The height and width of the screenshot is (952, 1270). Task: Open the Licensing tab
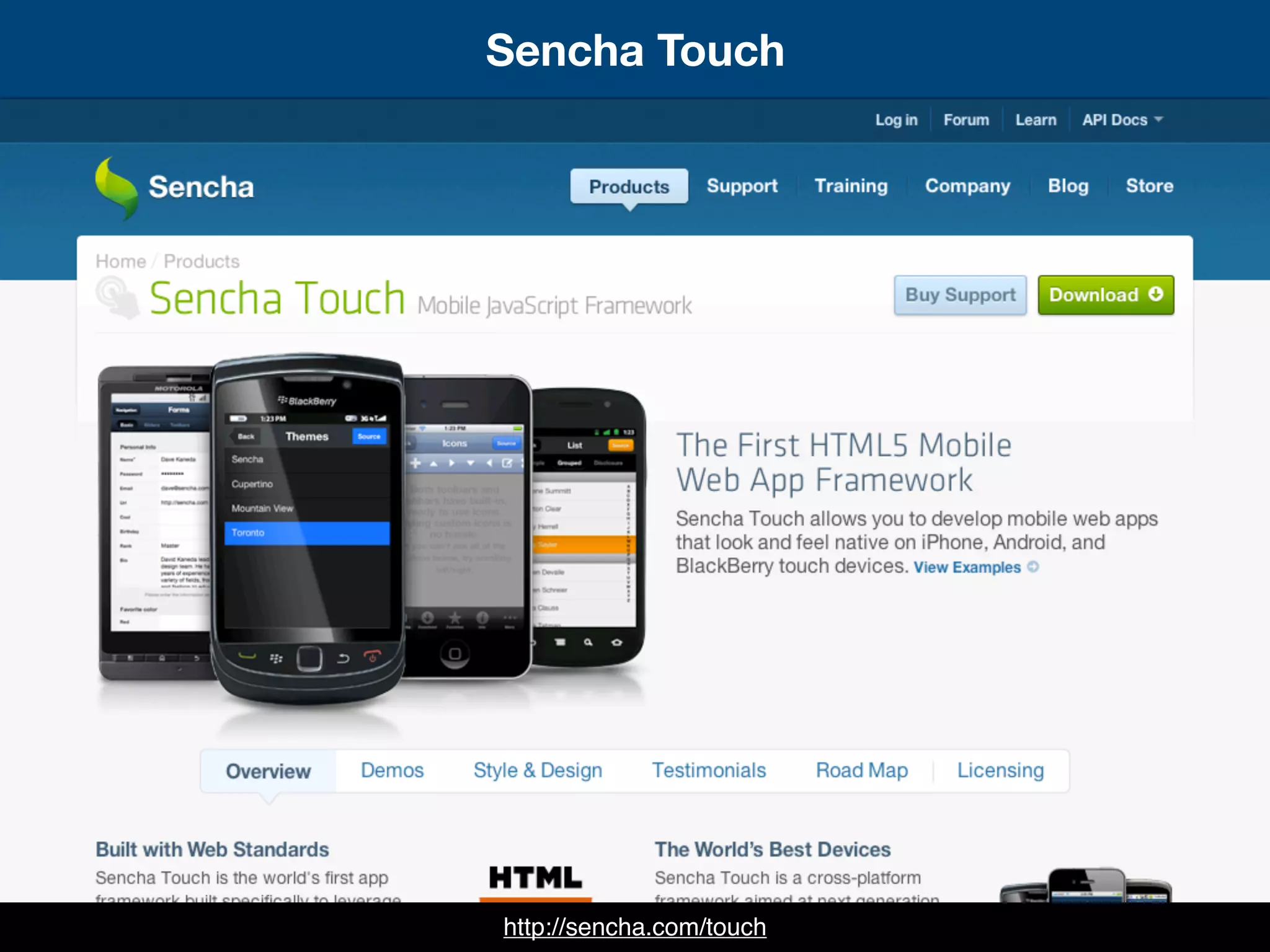(x=1000, y=770)
